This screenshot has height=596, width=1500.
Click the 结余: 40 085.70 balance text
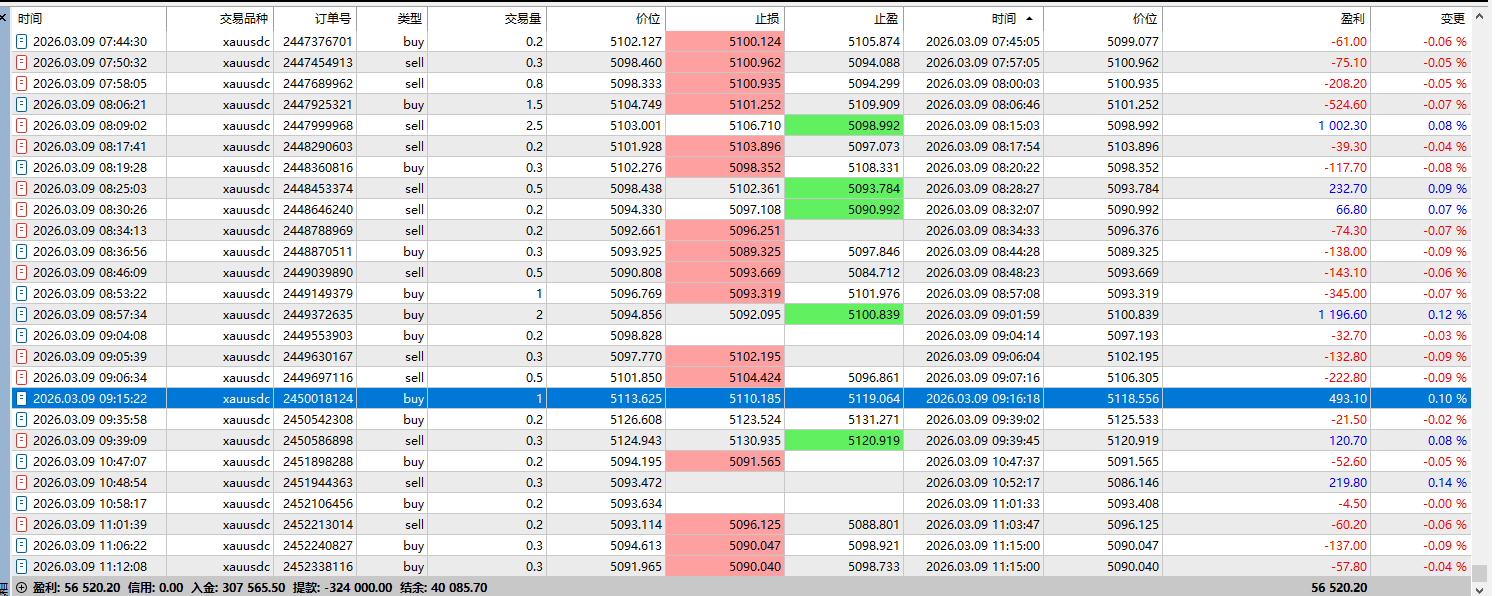443,588
